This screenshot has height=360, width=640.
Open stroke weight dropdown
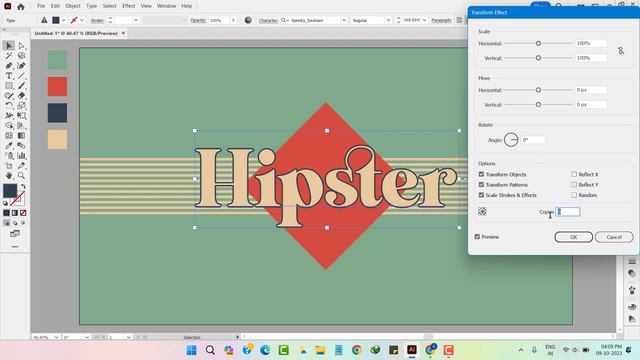(x=136, y=20)
